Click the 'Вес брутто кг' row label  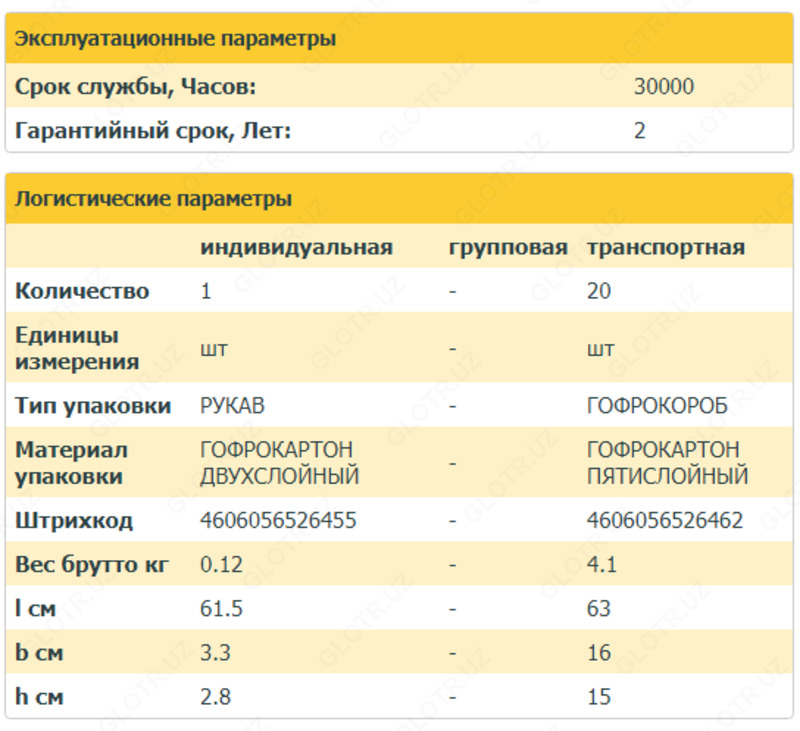point(91,565)
